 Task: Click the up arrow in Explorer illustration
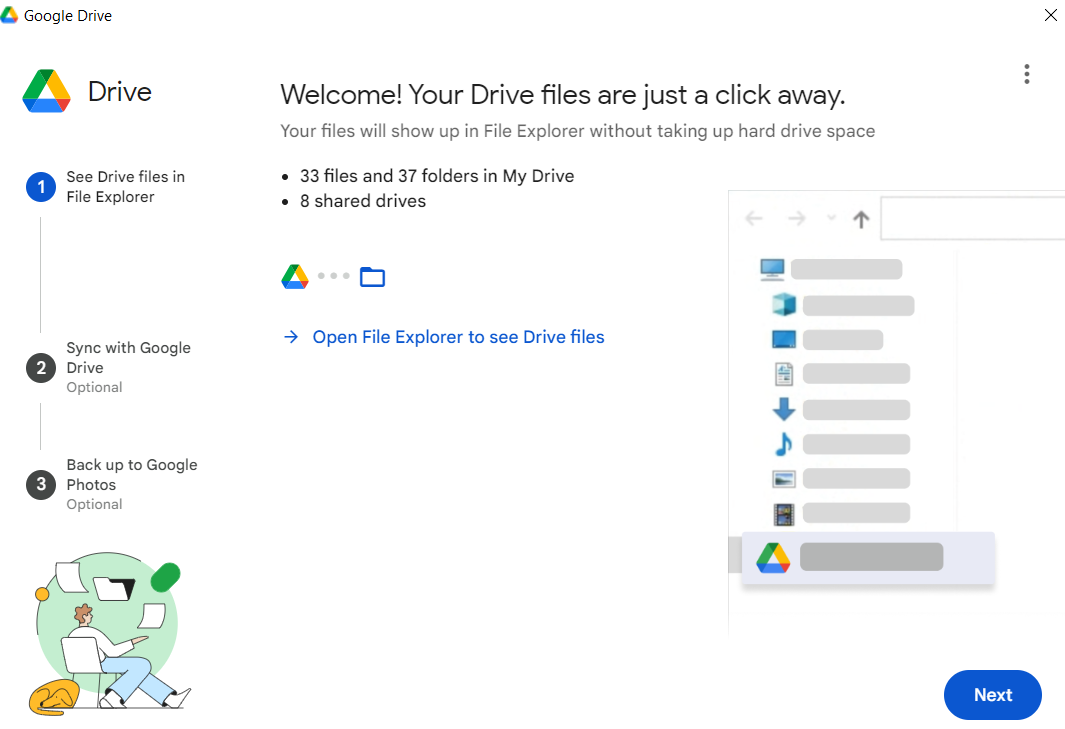861,219
